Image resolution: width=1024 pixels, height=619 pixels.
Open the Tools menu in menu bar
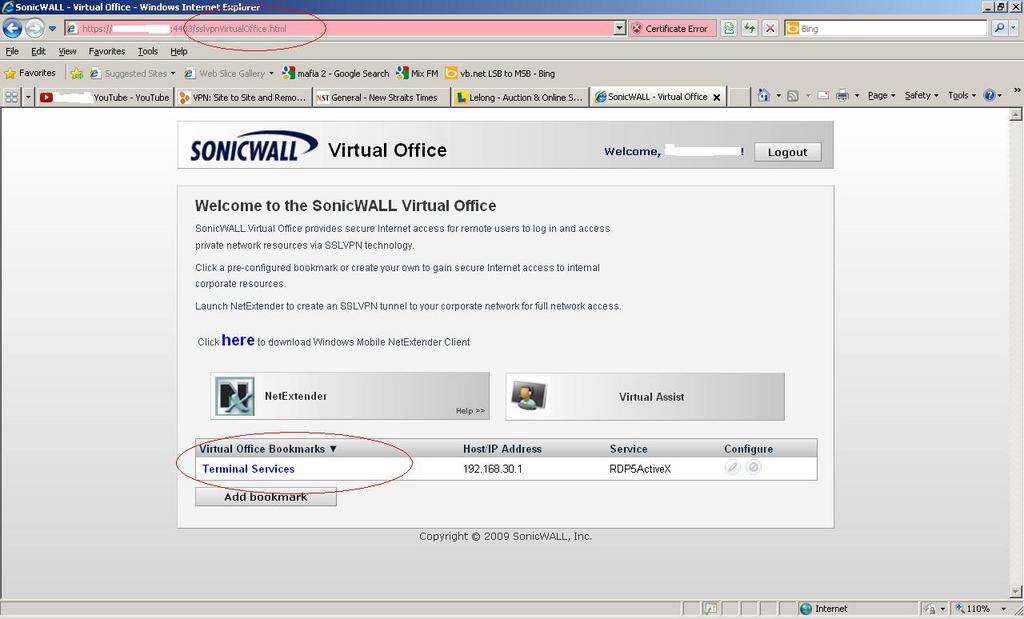pyautogui.click(x=148, y=51)
